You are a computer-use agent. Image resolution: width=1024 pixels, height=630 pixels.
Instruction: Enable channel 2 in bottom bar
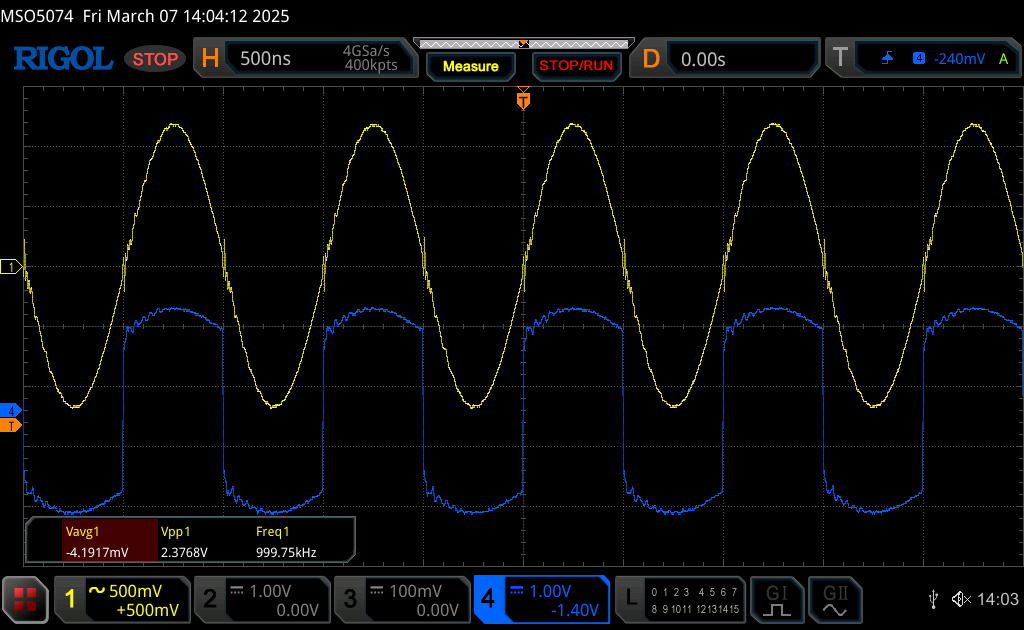tap(260, 599)
